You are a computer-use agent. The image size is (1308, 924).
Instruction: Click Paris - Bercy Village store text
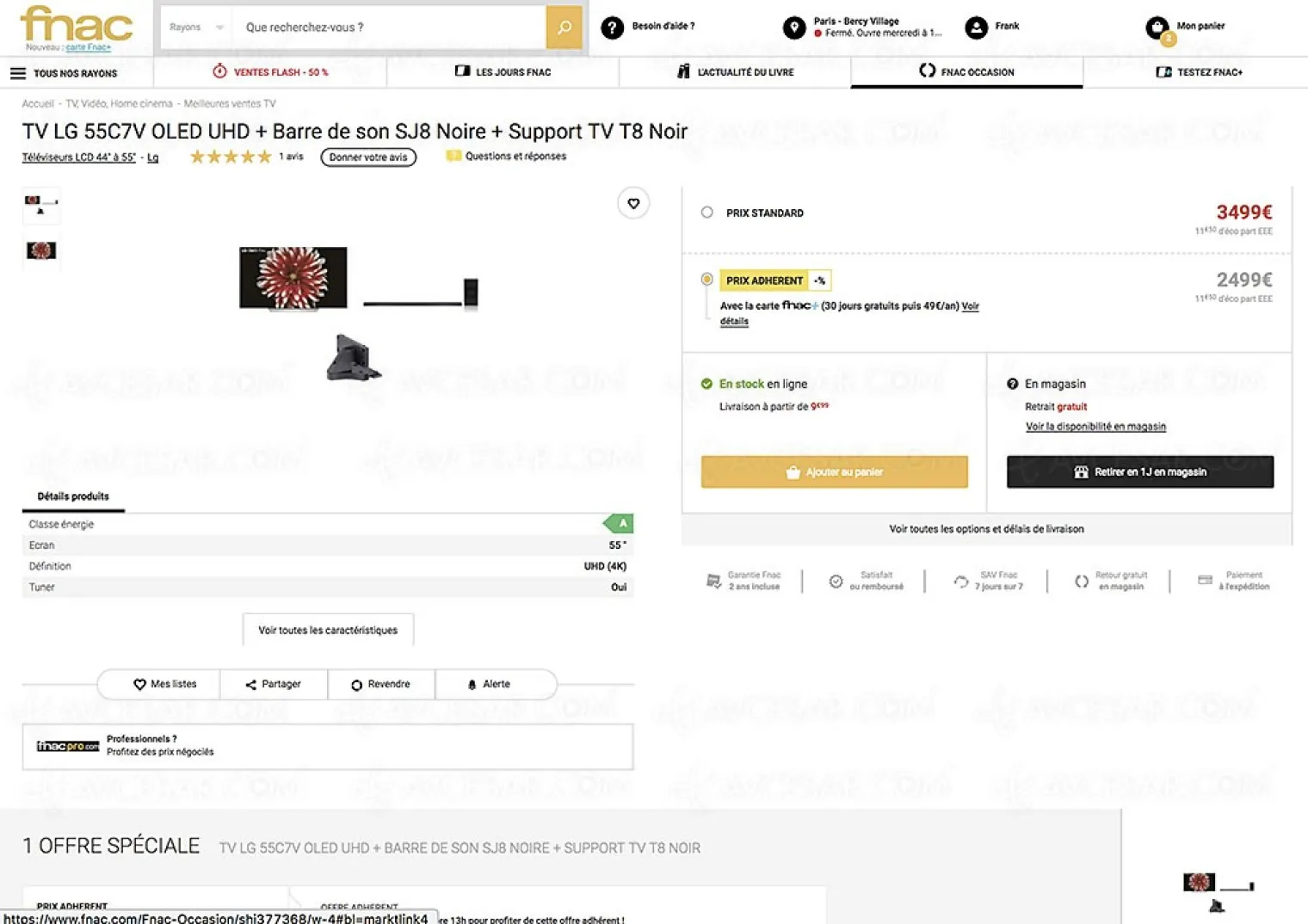click(x=856, y=22)
